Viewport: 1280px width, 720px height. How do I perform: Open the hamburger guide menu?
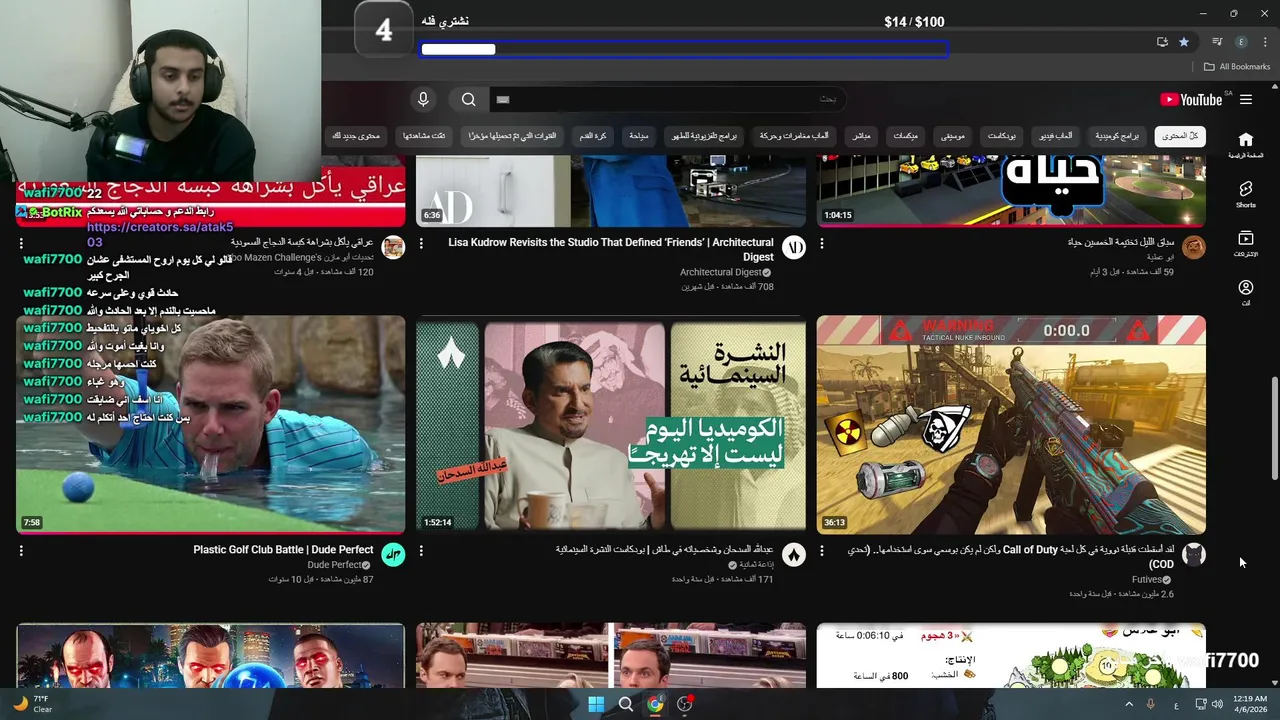pyautogui.click(x=1246, y=99)
